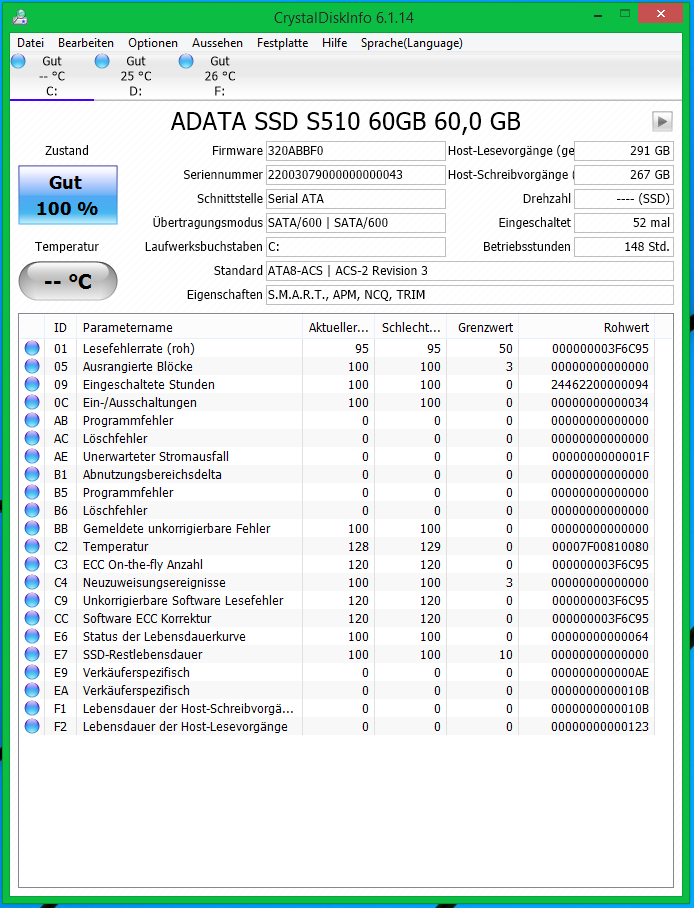This screenshot has height=908, width=694.
Task: Select the C: drive tab
Action: pyautogui.click(x=52, y=76)
